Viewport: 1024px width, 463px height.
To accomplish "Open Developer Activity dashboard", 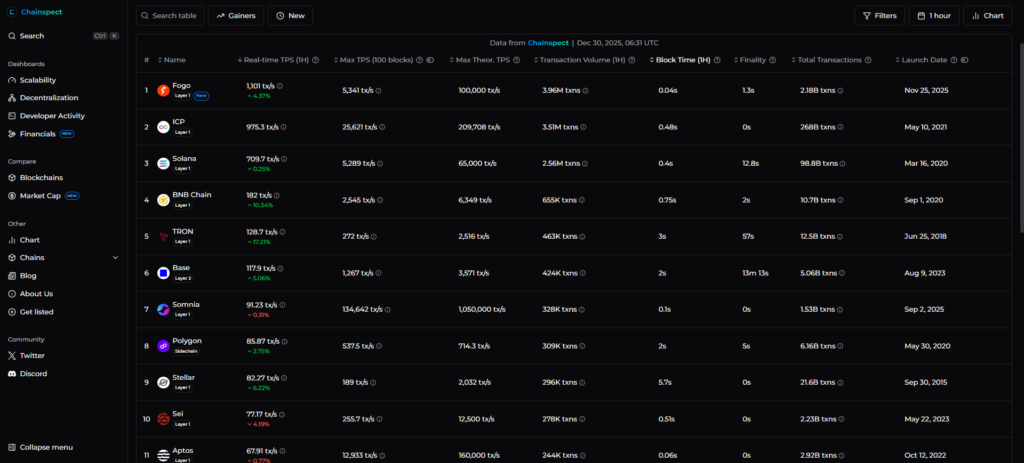I will [52, 116].
